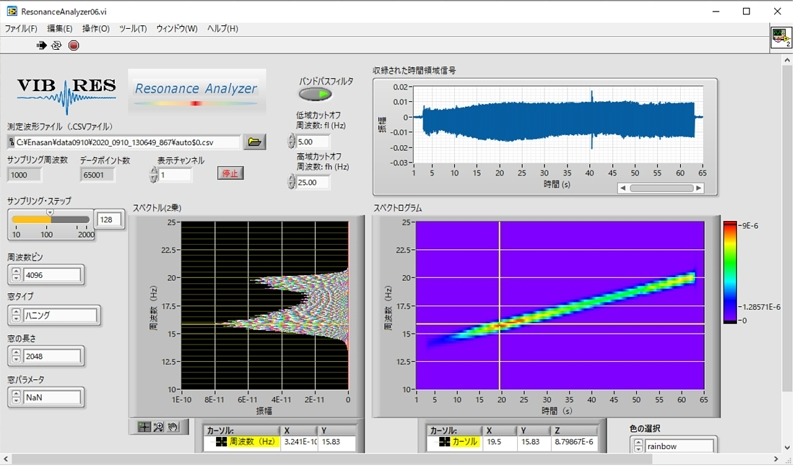Open the 操作(O) menu
Image resolution: width=800 pixels, height=473 pixels.
click(96, 29)
